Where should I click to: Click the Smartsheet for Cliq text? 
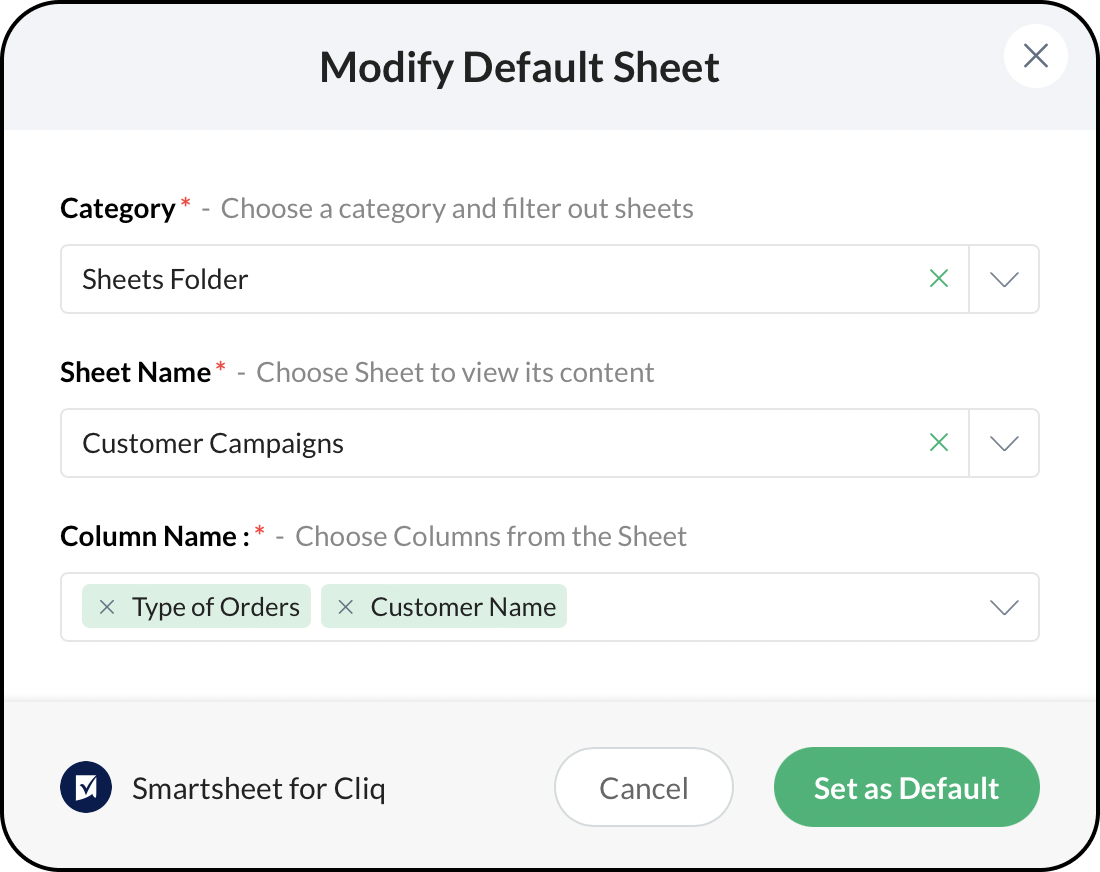tap(258, 789)
